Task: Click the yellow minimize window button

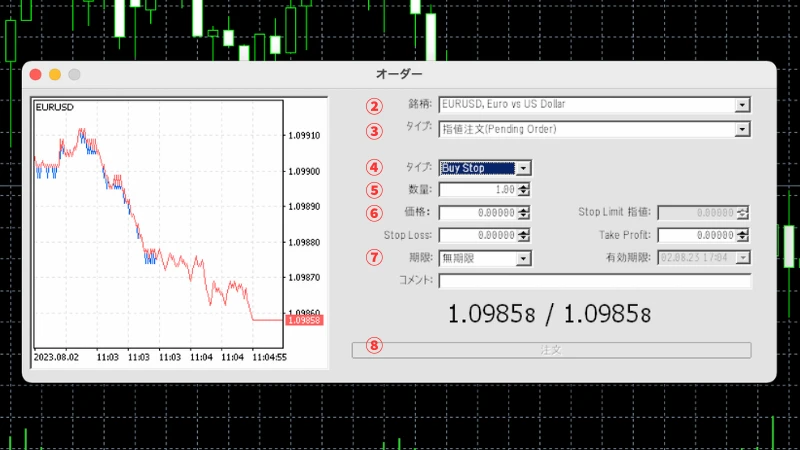Action: (55, 74)
